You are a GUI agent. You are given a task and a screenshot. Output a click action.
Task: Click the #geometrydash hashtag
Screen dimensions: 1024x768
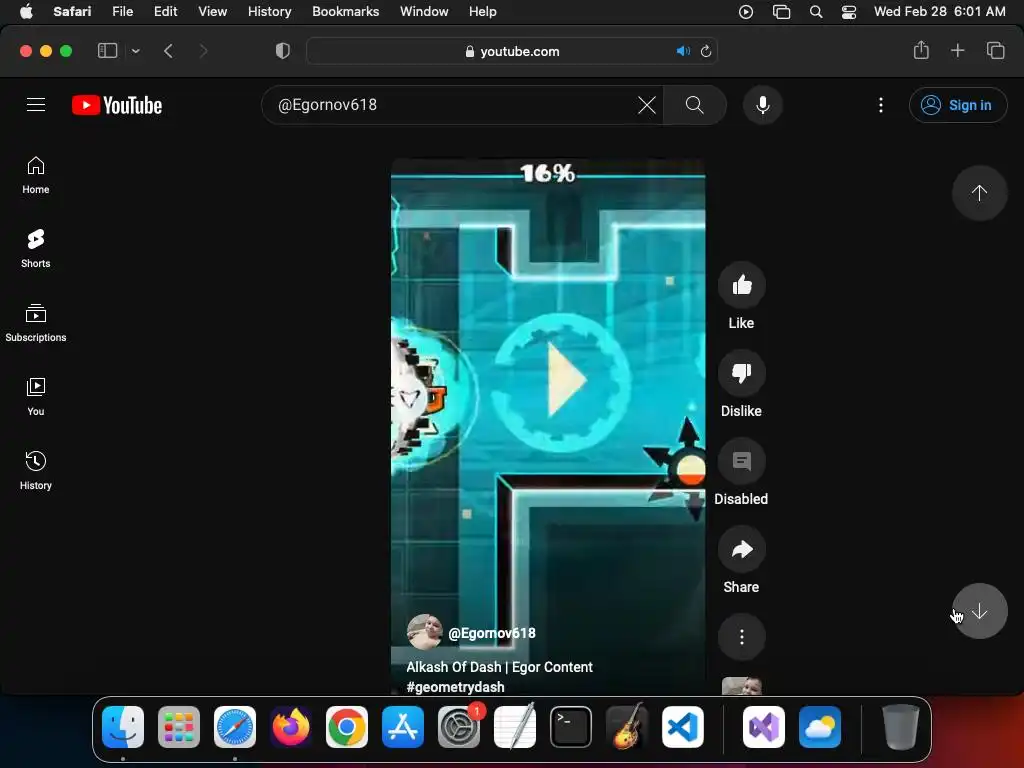click(x=455, y=687)
